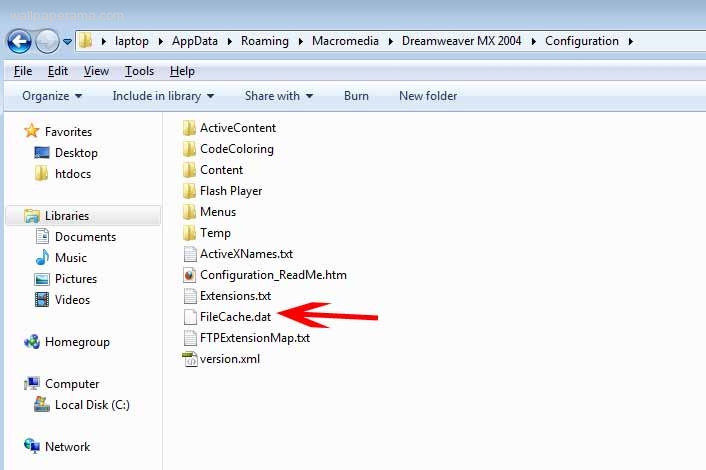
Task: Open the Edit menu
Action: coord(58,71)
